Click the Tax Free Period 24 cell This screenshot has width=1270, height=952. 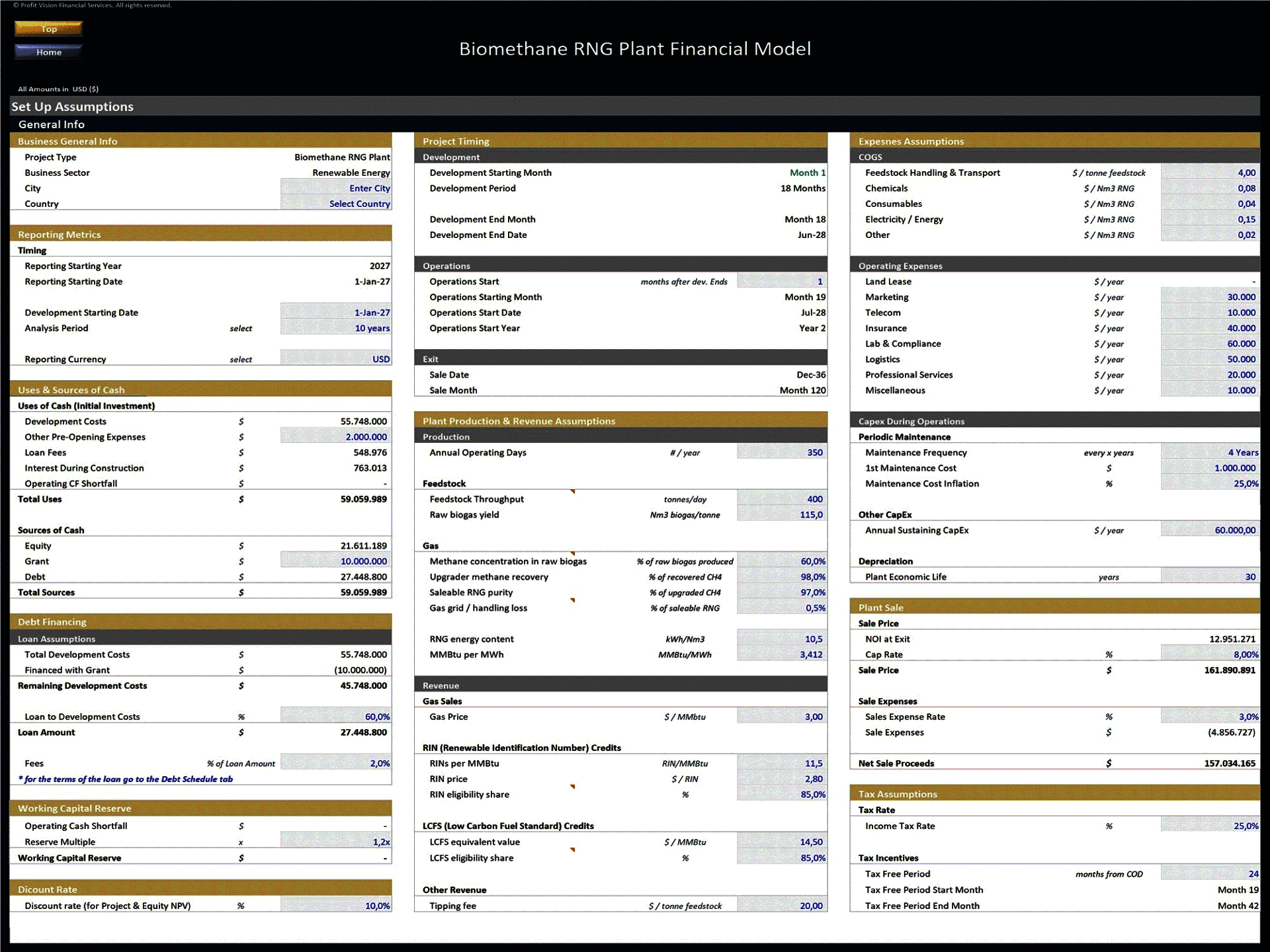coord(1210,874)
